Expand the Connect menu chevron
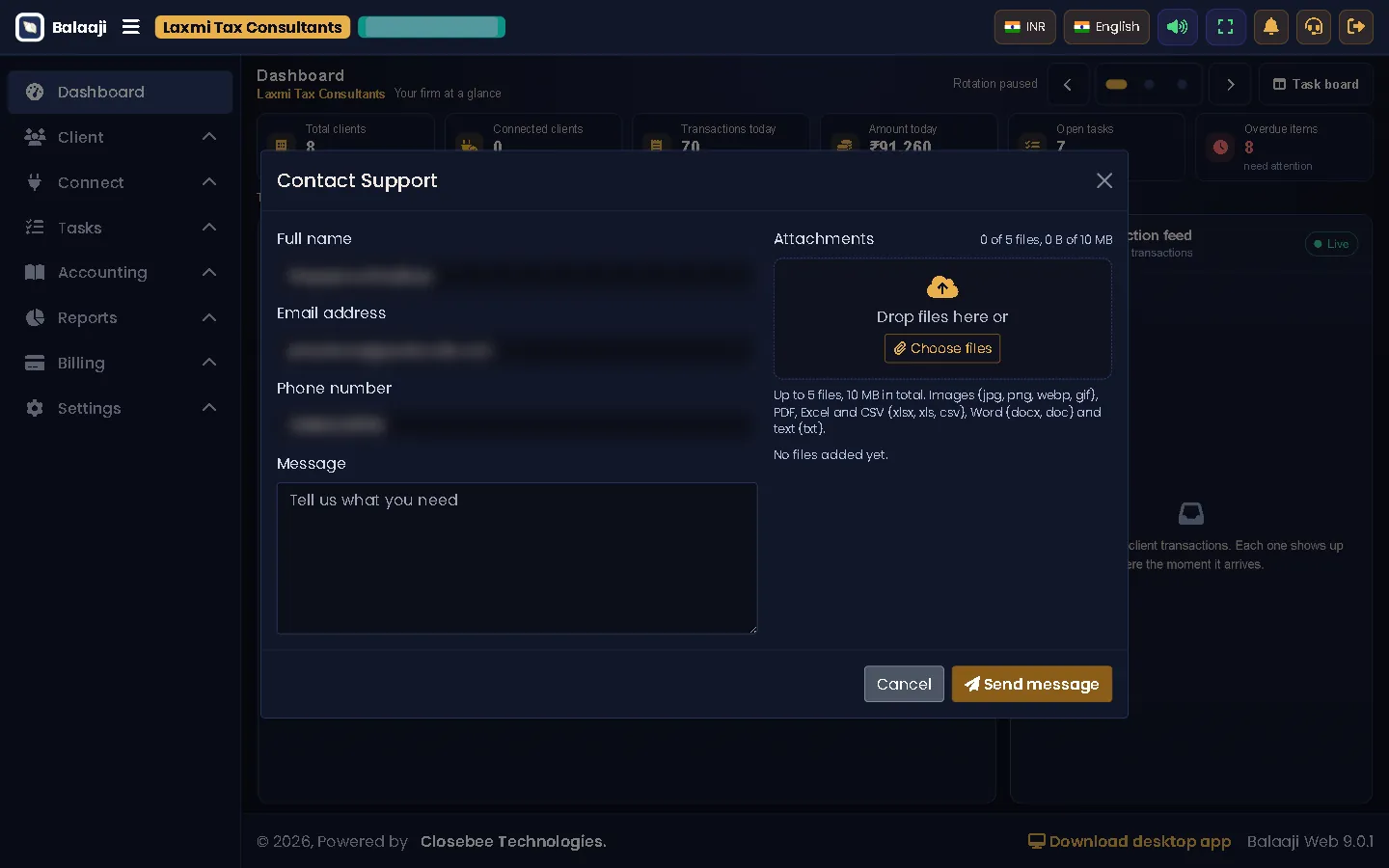Screen dimensions: 1389x868 [x=209, y=182]
